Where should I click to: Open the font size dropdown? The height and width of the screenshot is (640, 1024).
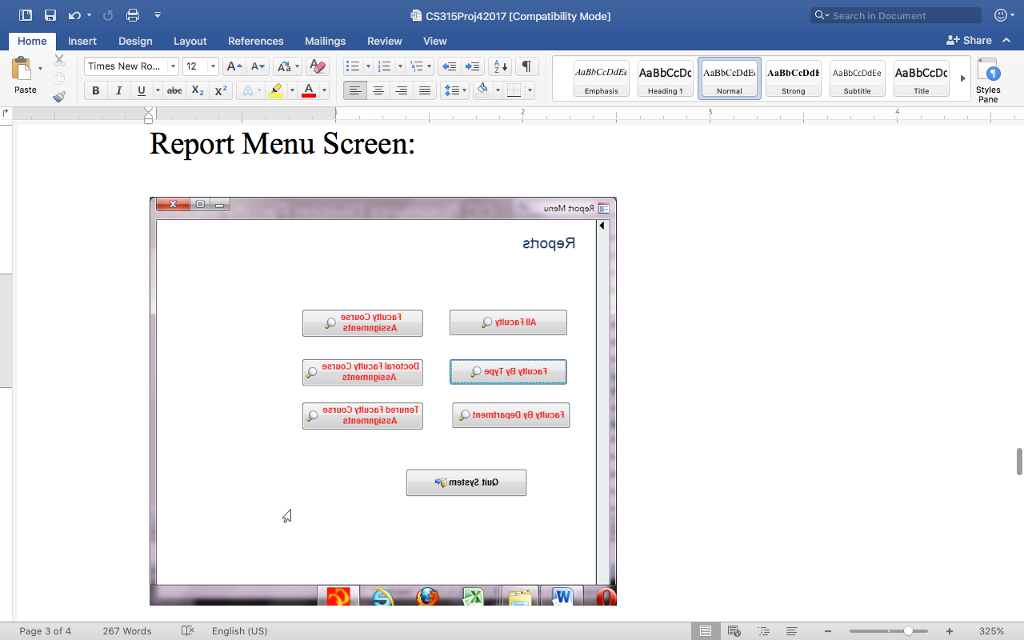(213, 66)
